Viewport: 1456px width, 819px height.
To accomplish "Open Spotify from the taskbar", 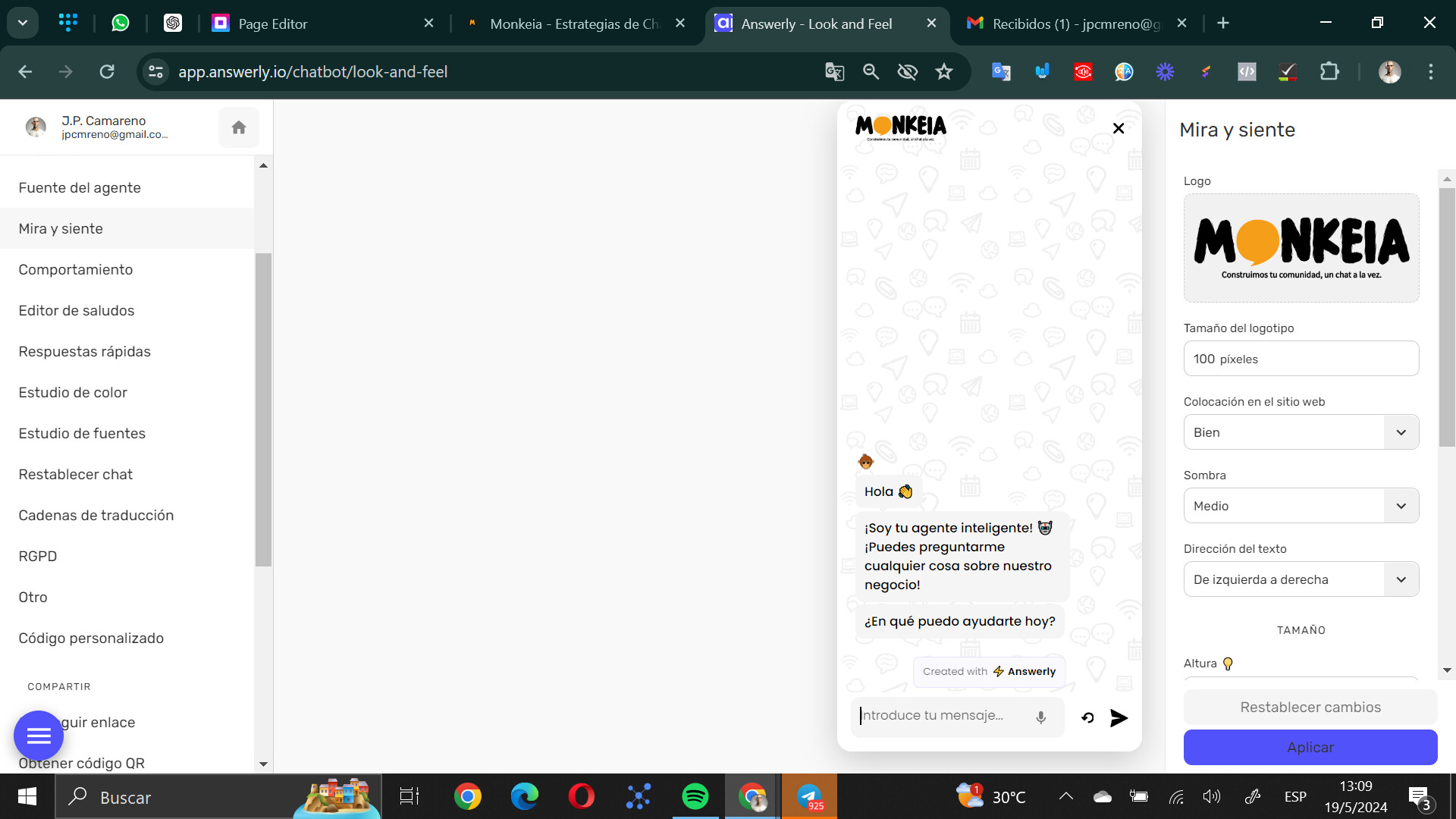I will 695,796.
